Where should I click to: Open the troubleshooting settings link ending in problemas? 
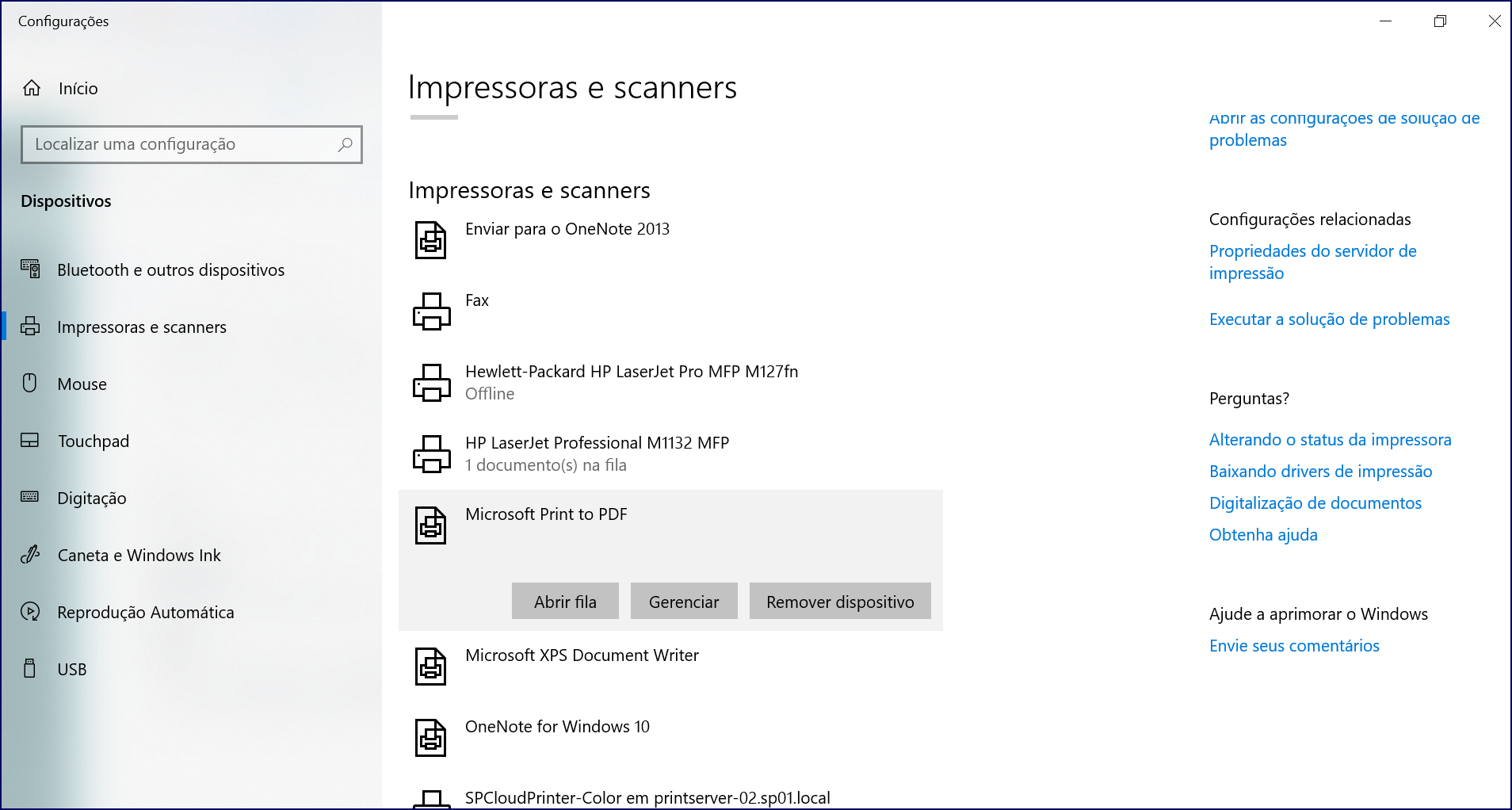tap(1344, 129)
